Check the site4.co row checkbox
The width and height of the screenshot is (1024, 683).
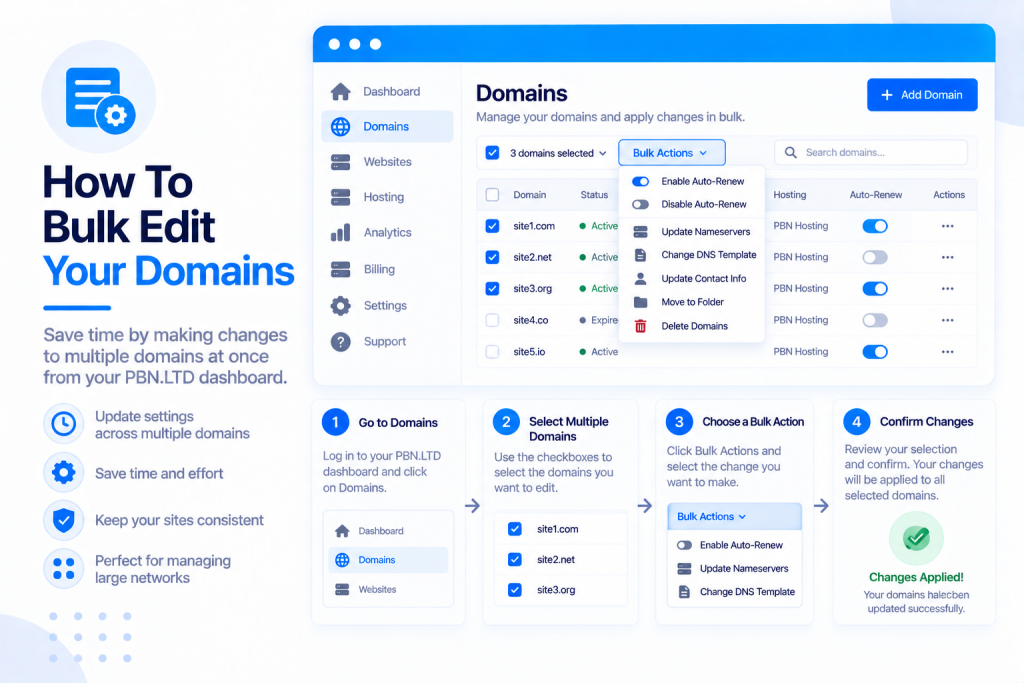[x=492, y=320]
